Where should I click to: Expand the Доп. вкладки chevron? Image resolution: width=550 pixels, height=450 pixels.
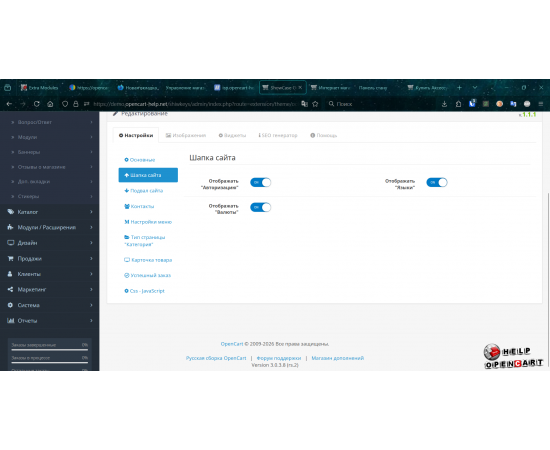91,181
